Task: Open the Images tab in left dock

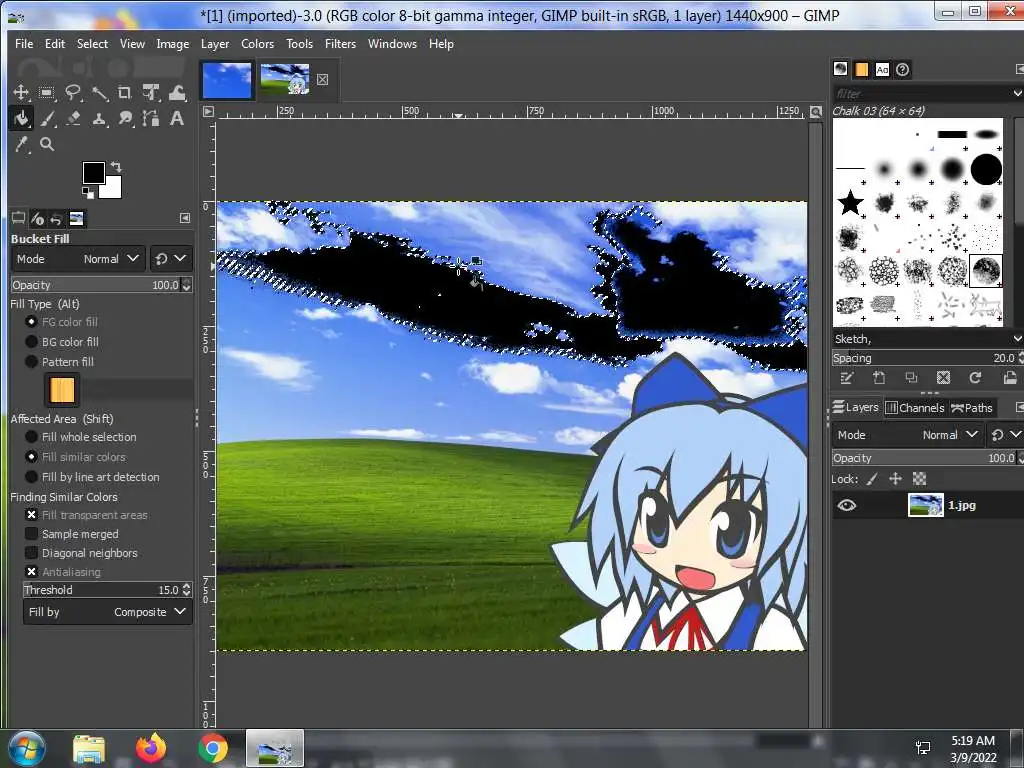Action: click(76, 218)
